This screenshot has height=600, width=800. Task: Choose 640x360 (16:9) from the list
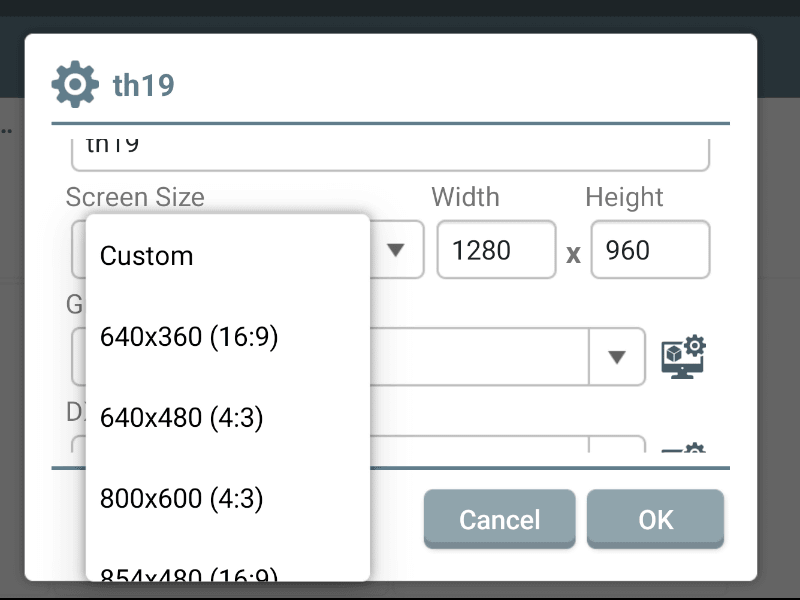[x=189, y=338]
